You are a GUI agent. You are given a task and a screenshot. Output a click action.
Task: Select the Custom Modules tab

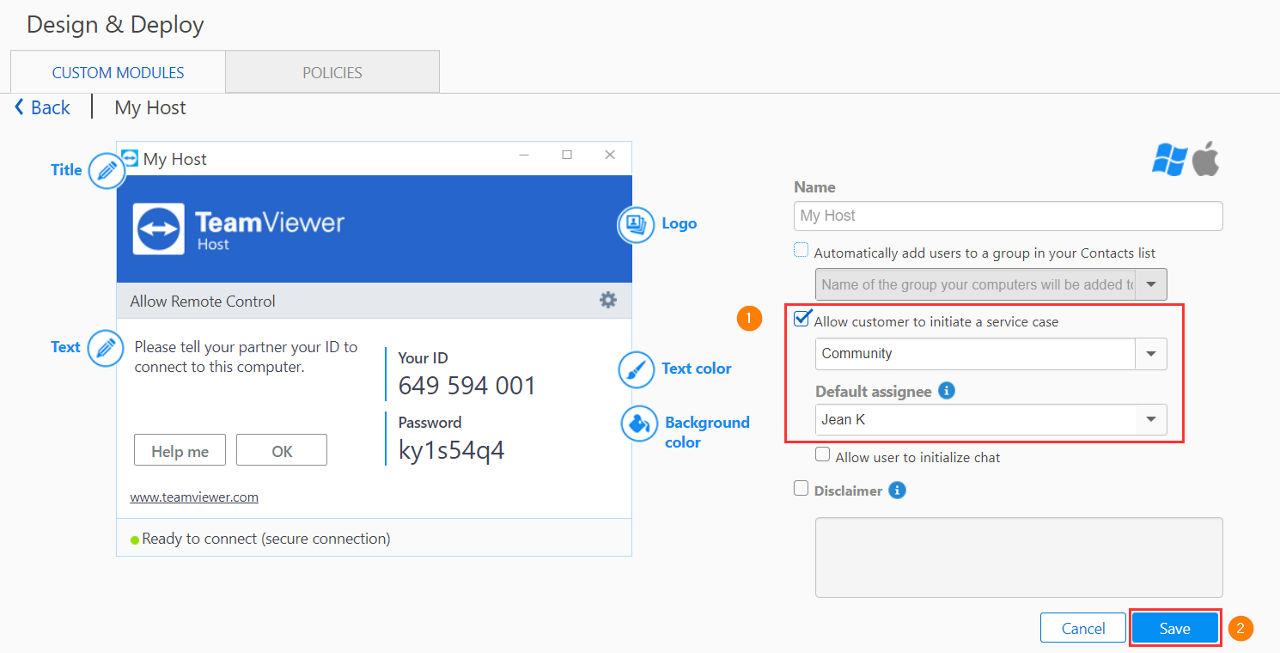pos(118,72)
